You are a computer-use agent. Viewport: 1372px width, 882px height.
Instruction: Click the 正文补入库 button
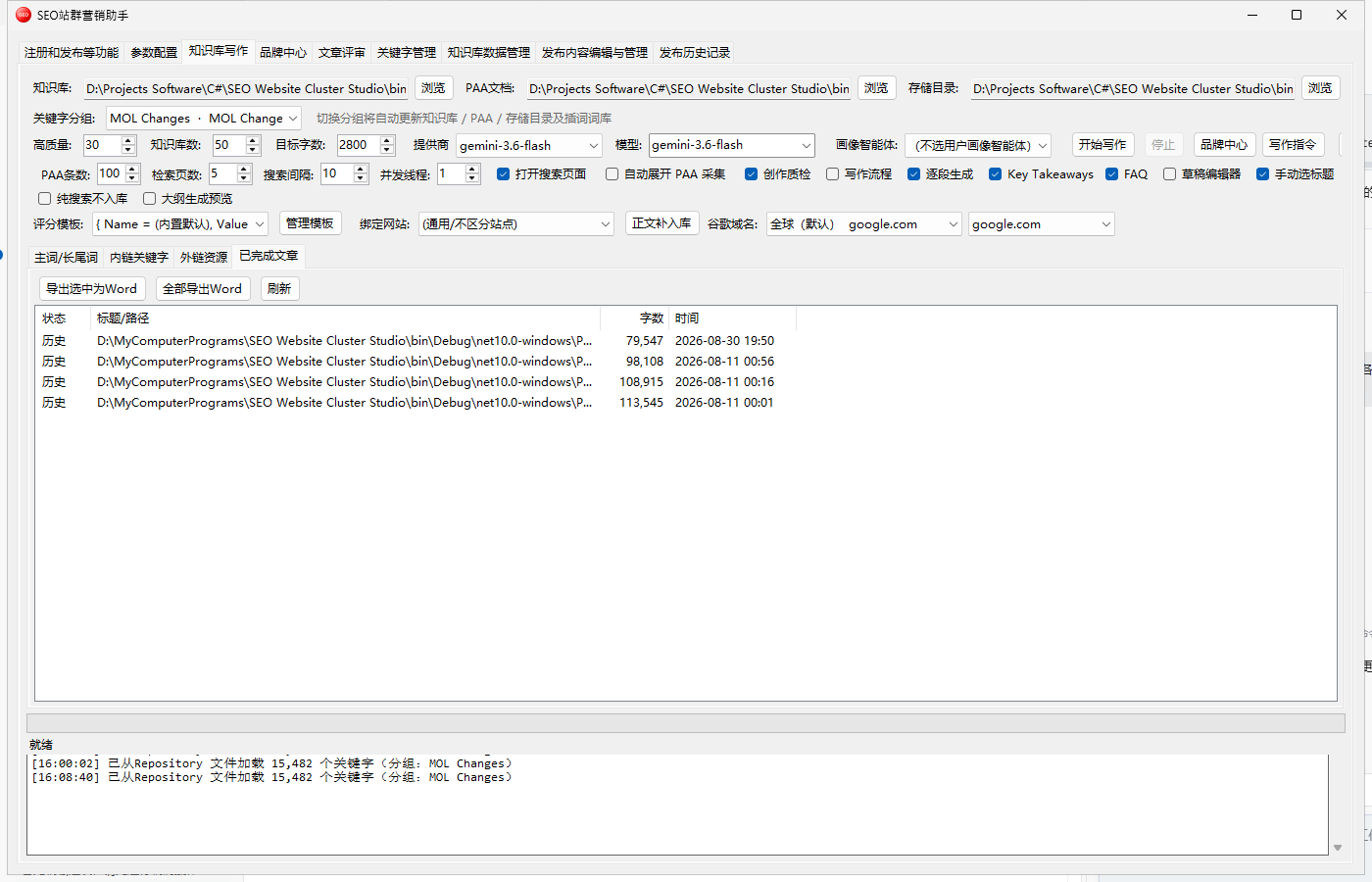[661, 223]
